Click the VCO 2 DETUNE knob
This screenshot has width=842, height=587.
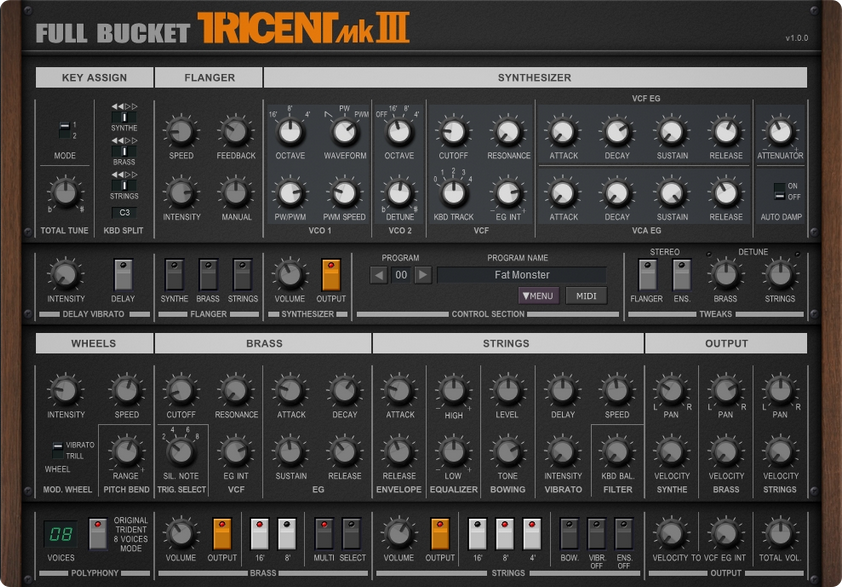(x=400, y=193)
